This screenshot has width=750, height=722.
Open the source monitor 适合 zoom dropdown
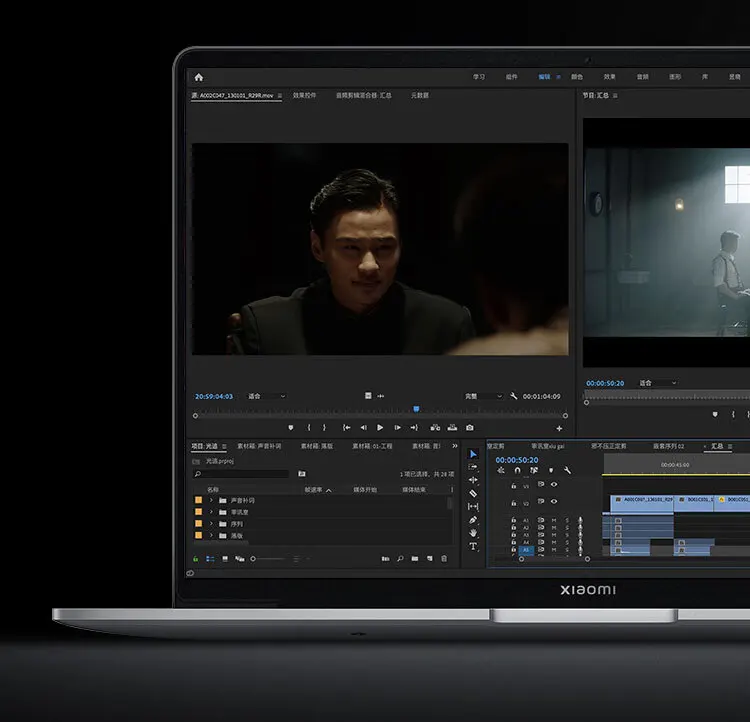pos(265,396)
